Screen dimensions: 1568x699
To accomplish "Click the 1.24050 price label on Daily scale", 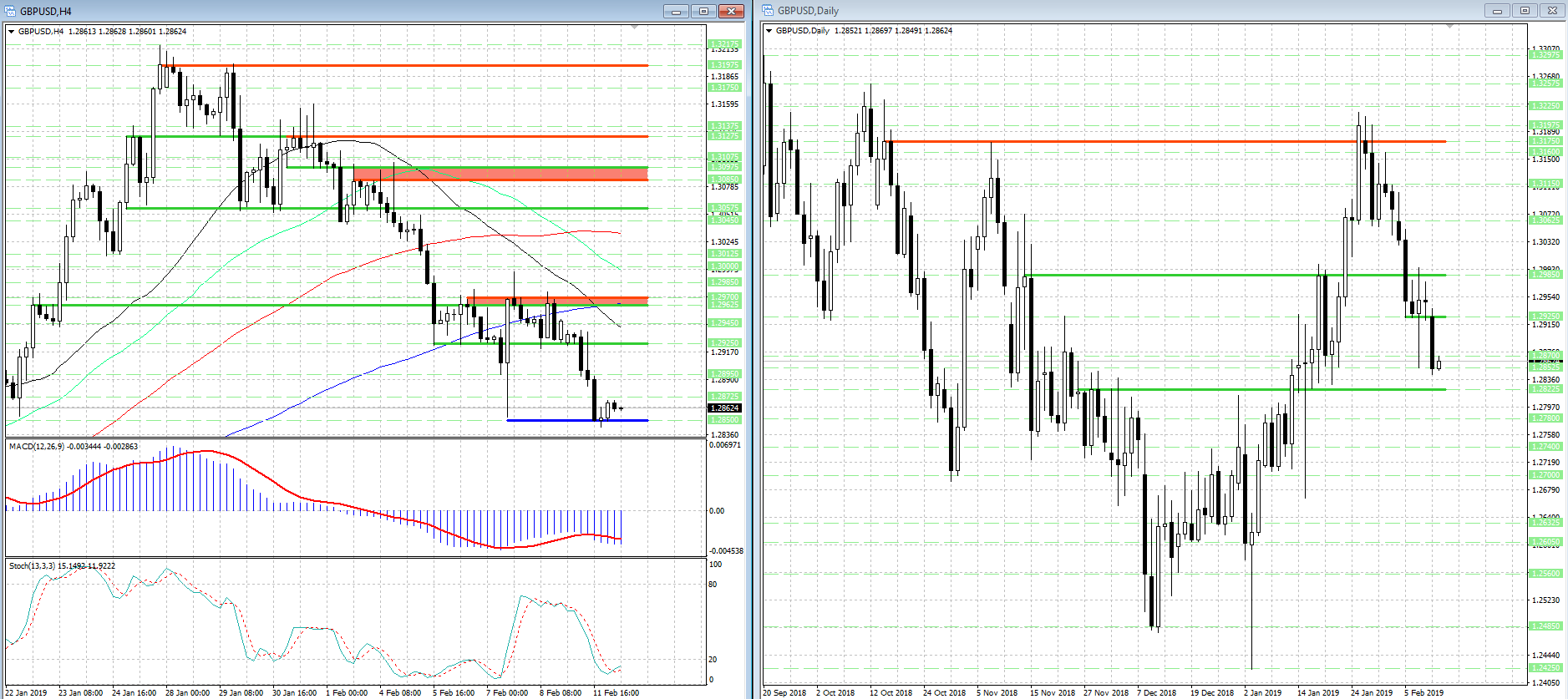I will tap(1546, 682).
